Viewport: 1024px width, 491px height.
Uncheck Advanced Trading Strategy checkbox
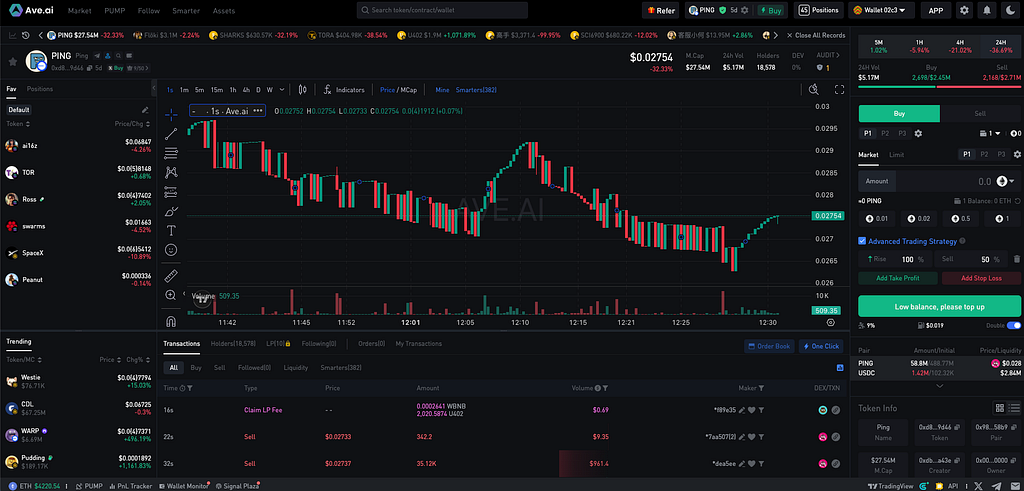[x=862, y=241]
